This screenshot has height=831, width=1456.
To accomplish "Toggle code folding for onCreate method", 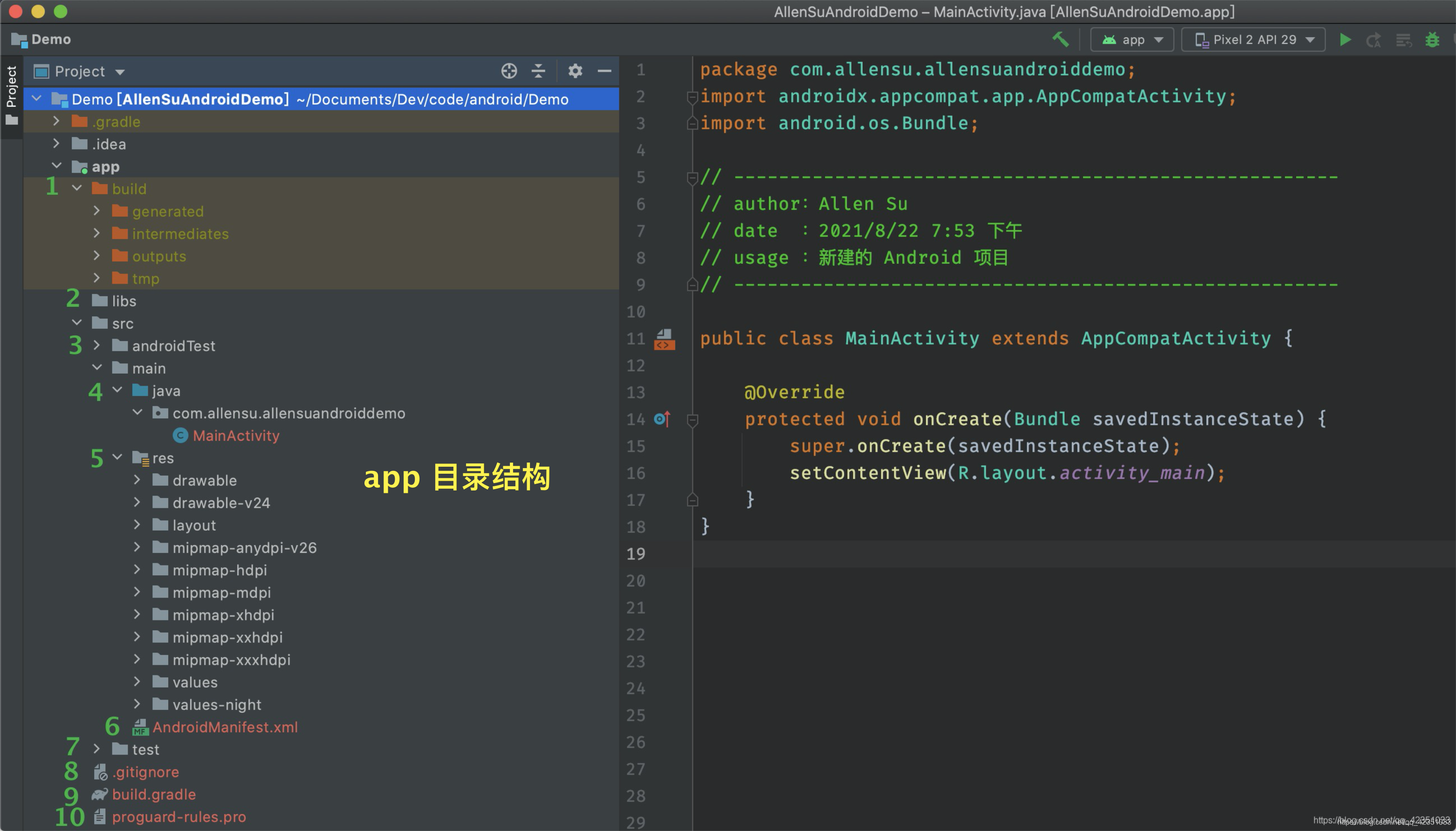I will click(x=693, y=421).
